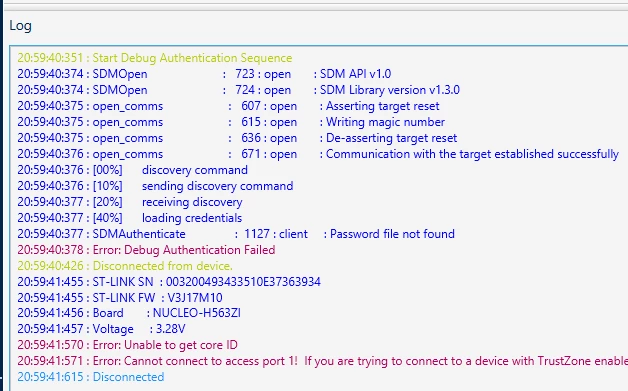
Task: Select the '[10%] sending discovery command' line
Action: [x=155, y=186]
